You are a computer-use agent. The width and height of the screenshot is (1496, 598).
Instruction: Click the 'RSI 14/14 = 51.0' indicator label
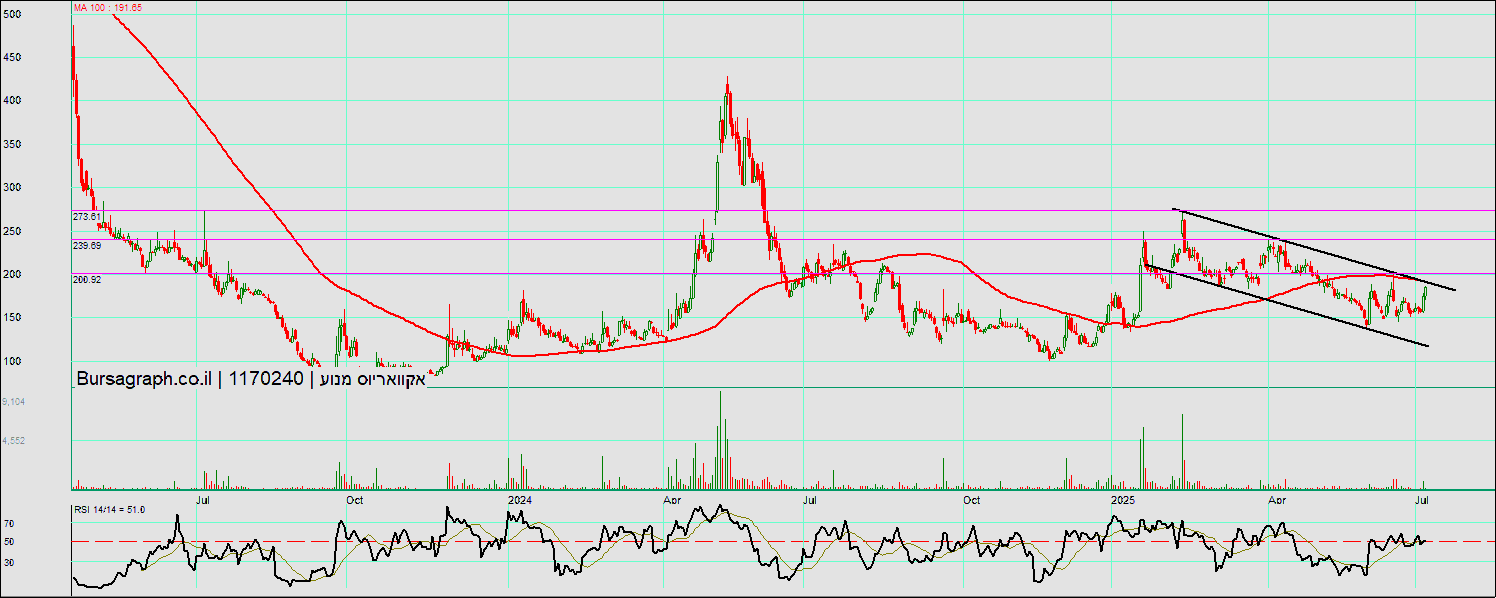coord(109,510)
